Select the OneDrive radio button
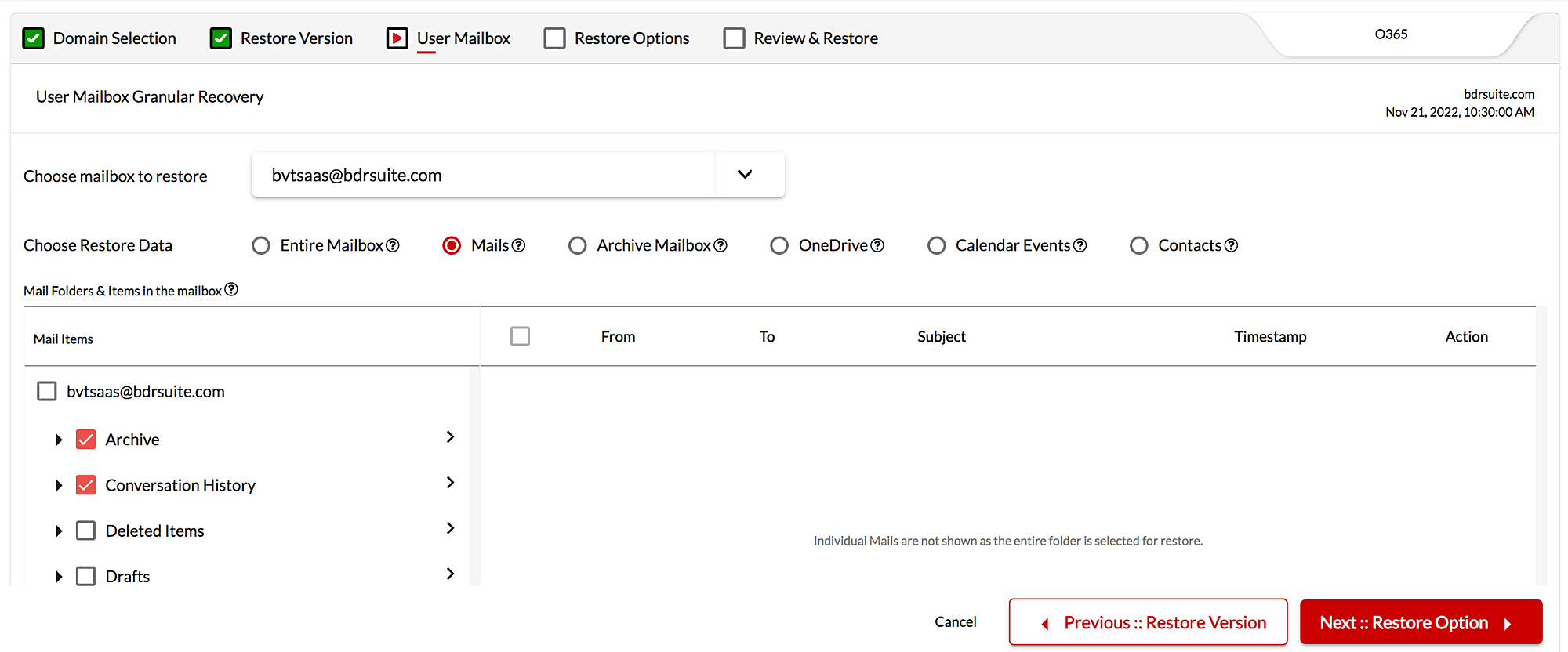The width and height of the screenshot is (1568, 652). coord(779,245)
